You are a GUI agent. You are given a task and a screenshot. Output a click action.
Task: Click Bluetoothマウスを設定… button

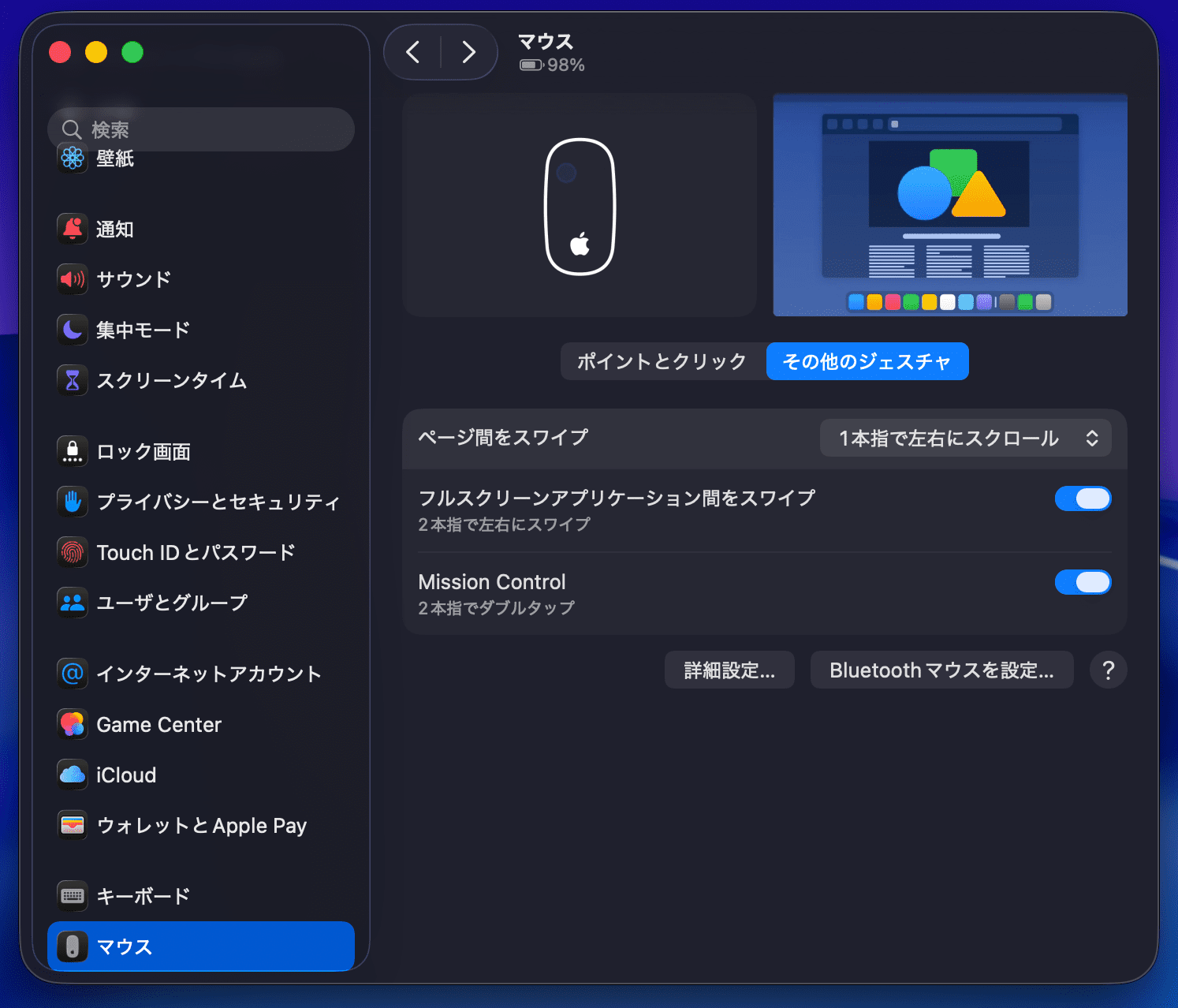[941, 670]
